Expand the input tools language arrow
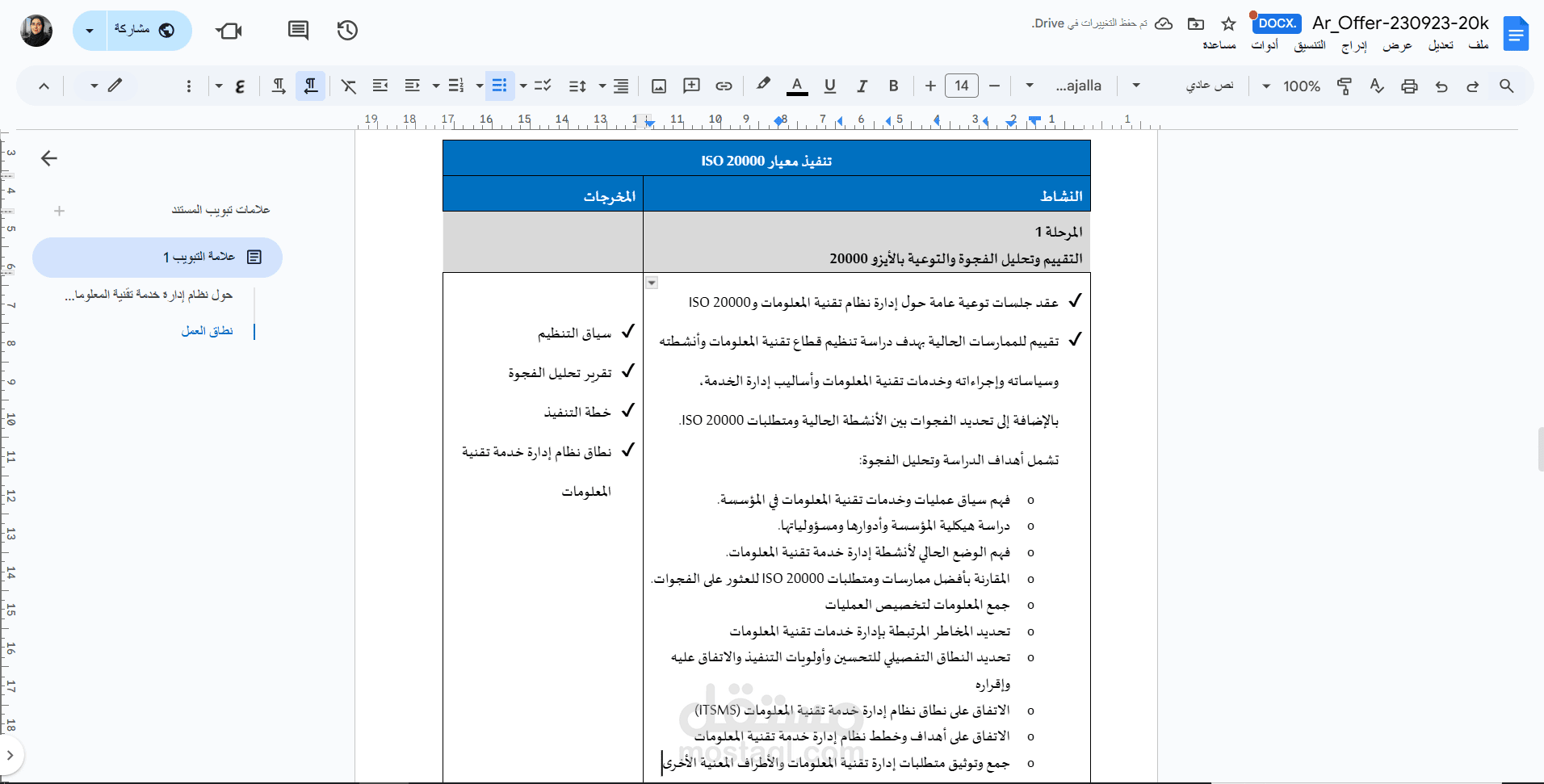1544x784 pixels. pyautogui.click(x=219, y=86)
